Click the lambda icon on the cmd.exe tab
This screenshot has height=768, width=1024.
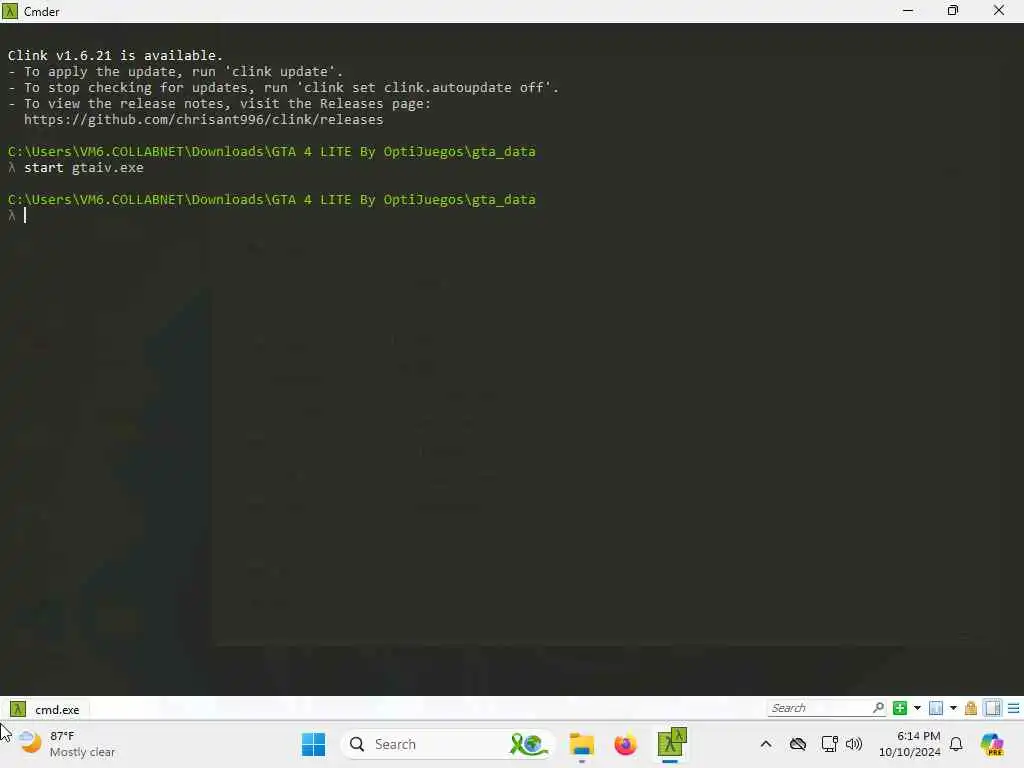tap(18, 709)
